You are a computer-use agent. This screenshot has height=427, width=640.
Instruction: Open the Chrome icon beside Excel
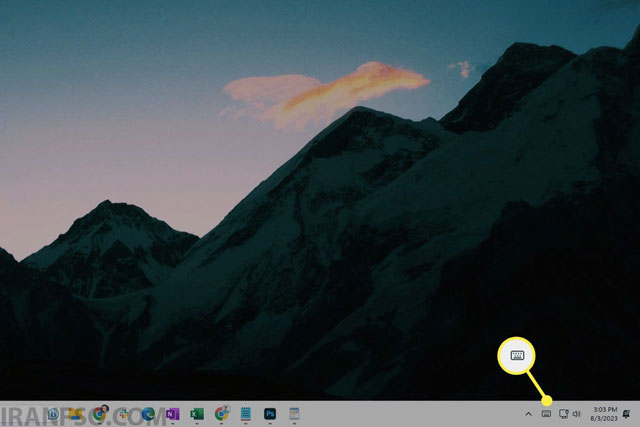pos(222,414)
